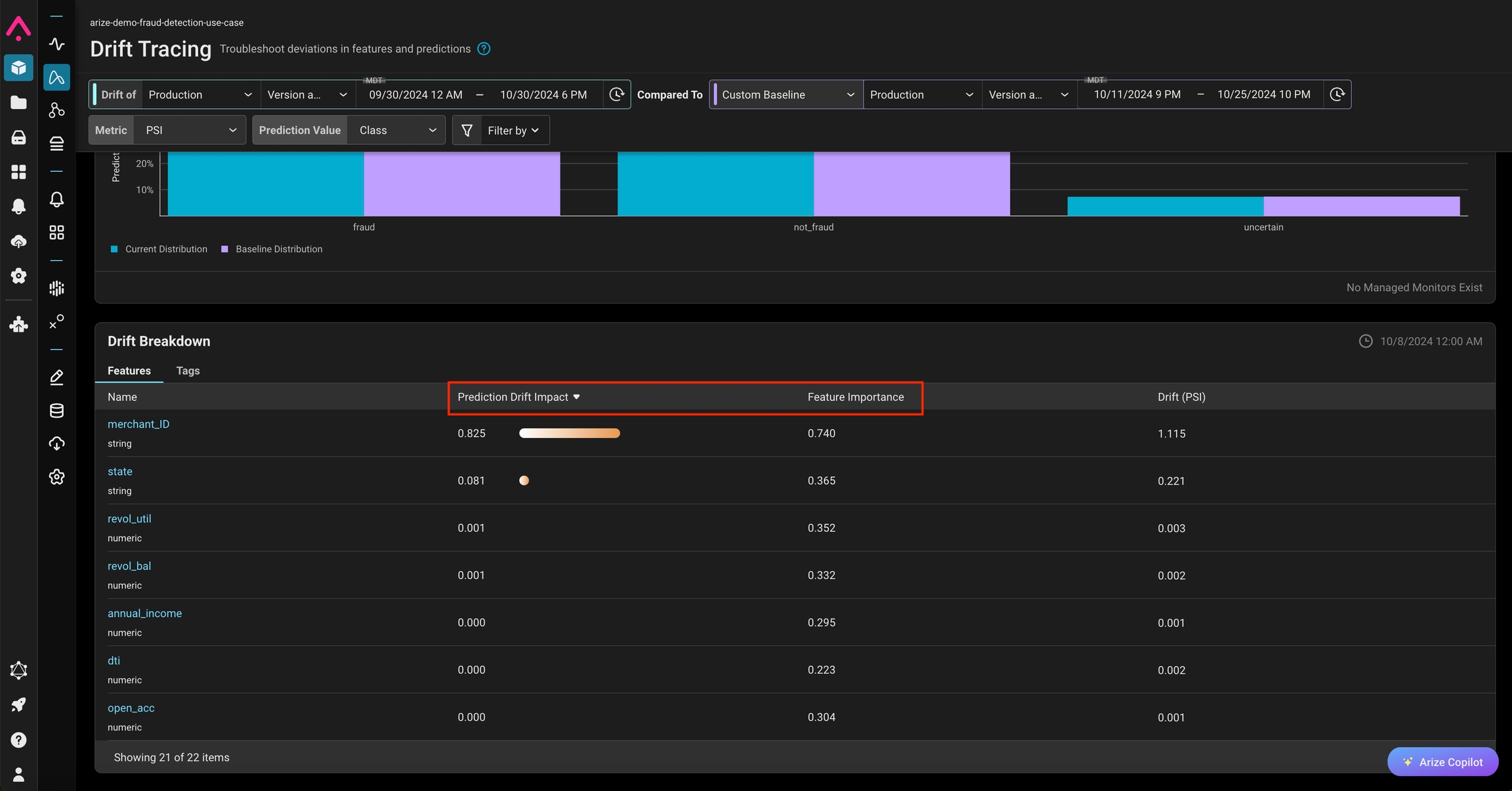The height and width of the screenshot is (791, 1512).
Task: Click the Arize logo at top left
Action: pyautogui.click(x=18, y=28)
